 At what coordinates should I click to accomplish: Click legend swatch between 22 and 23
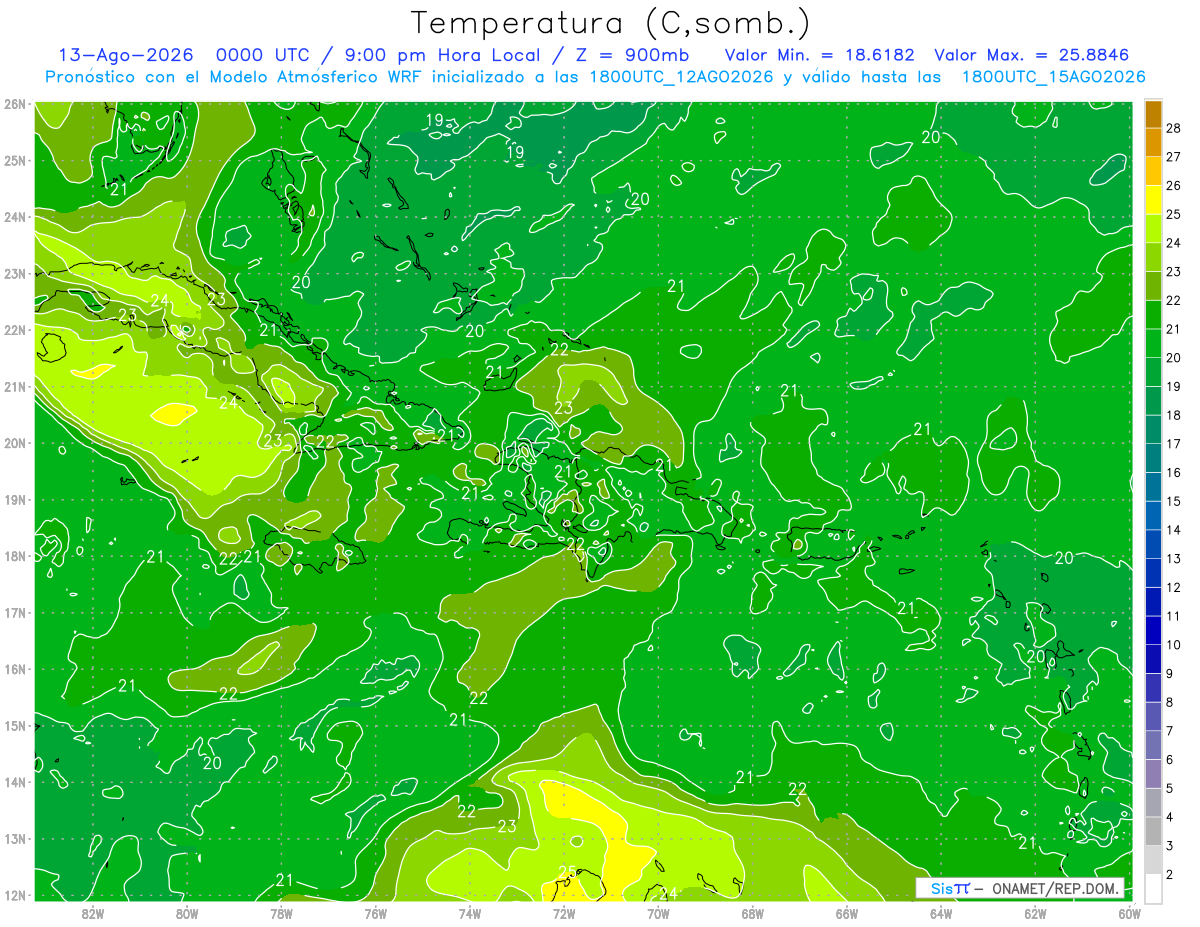tap(1153, 286)
